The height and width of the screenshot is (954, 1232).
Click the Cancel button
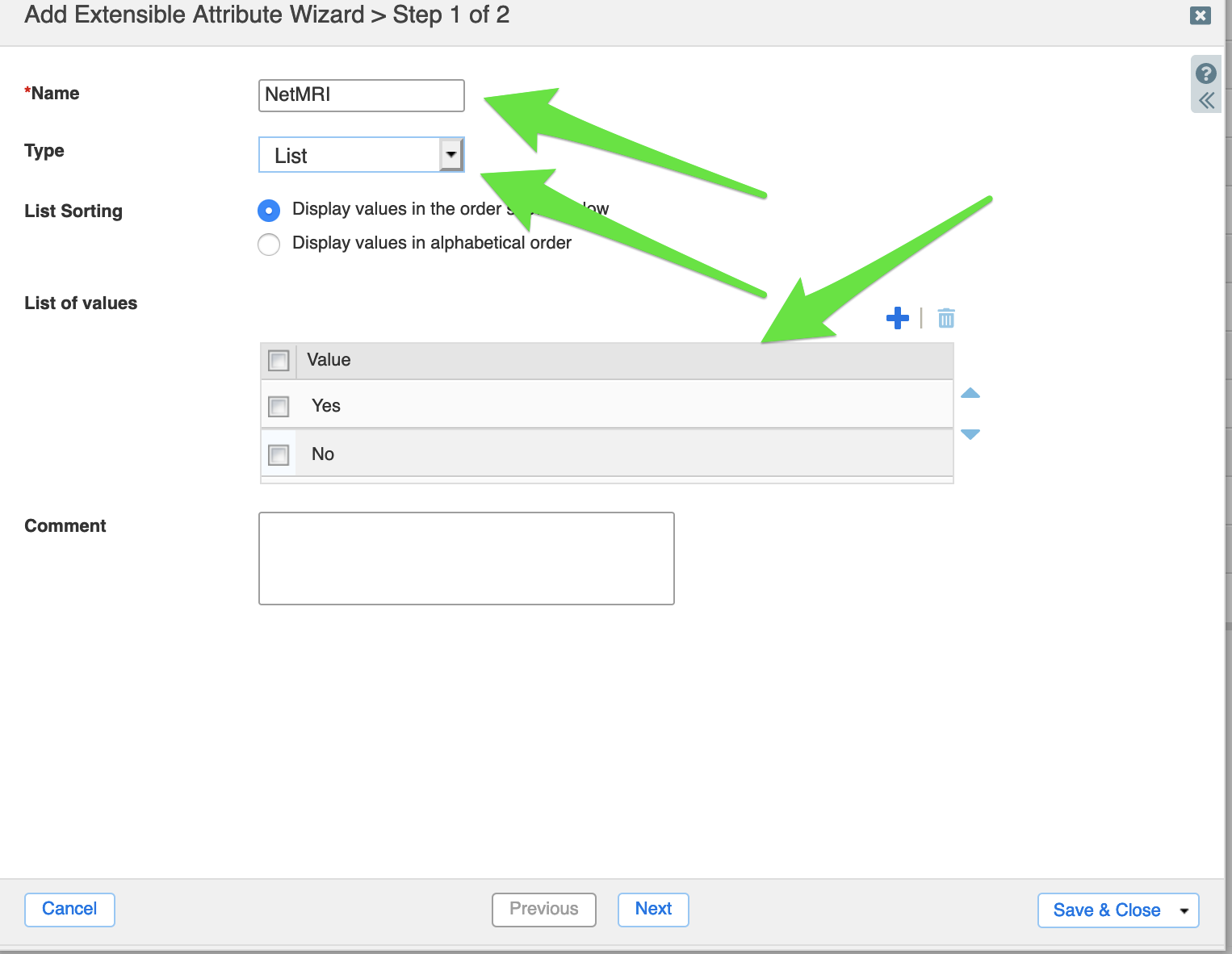click(x=69, y=910)
